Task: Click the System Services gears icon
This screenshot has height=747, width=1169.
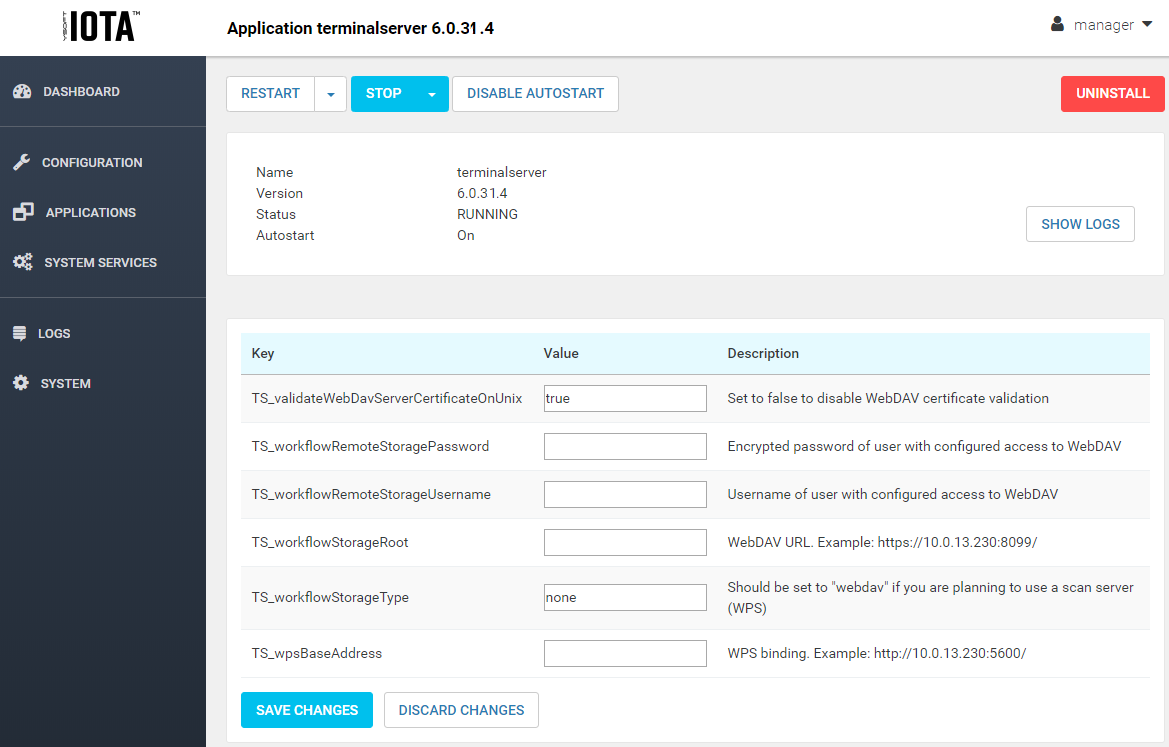Action: [x=23, y=262]
